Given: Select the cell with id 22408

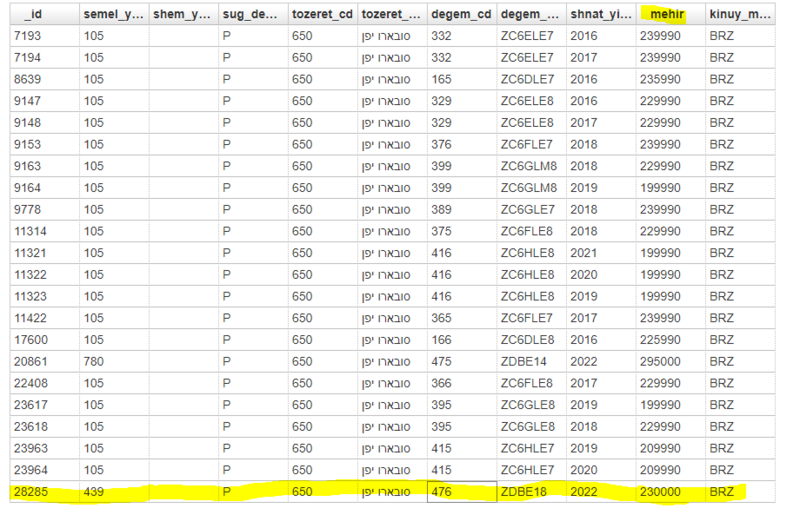Looking at the screenshot, I should coord(44,383).
